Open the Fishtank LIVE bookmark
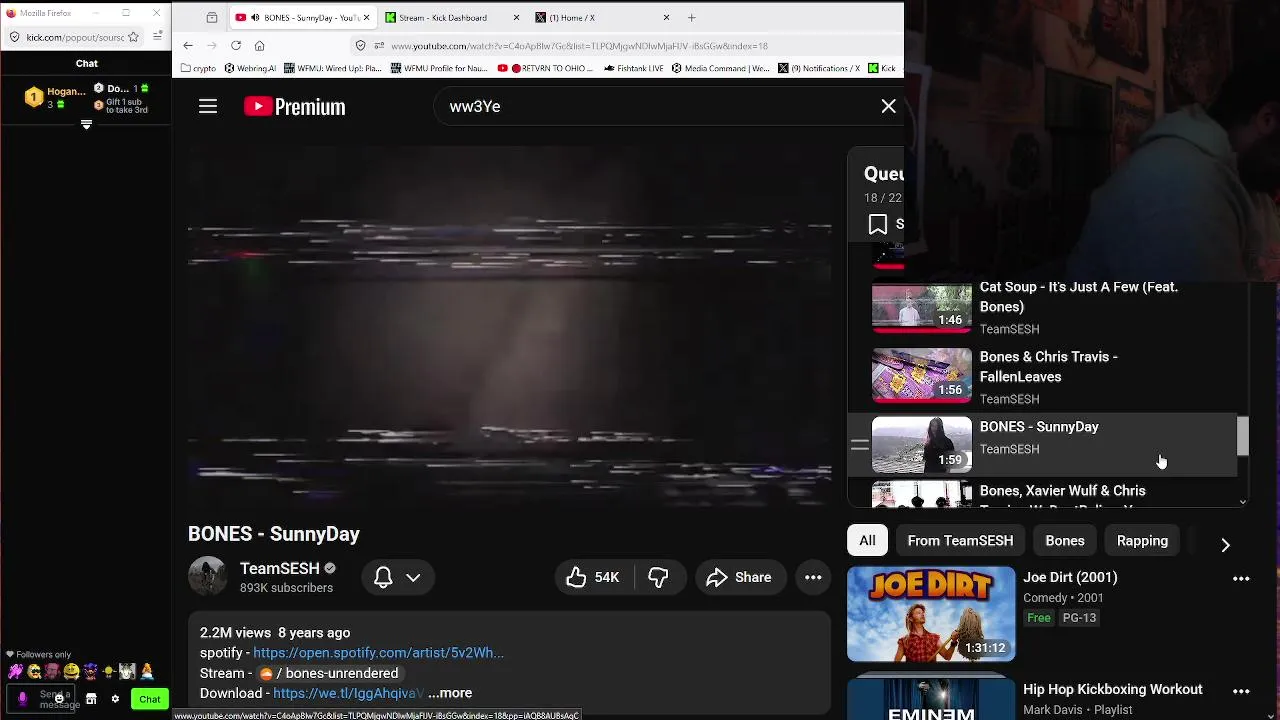Image resolution: width=1280 pixels, height=720 pixels. 635,68
